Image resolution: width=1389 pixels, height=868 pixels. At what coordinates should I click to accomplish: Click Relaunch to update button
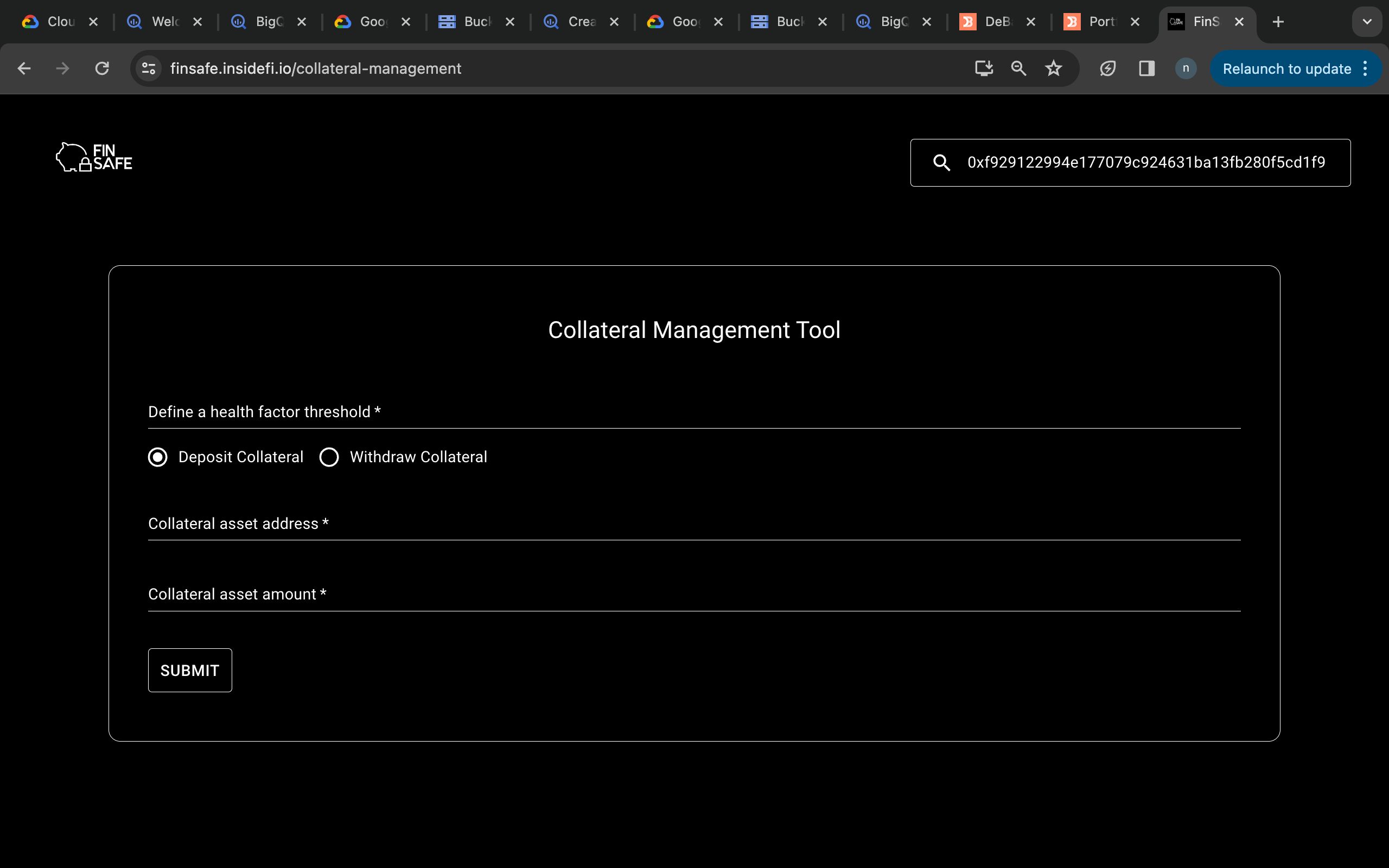[1287, 69]
